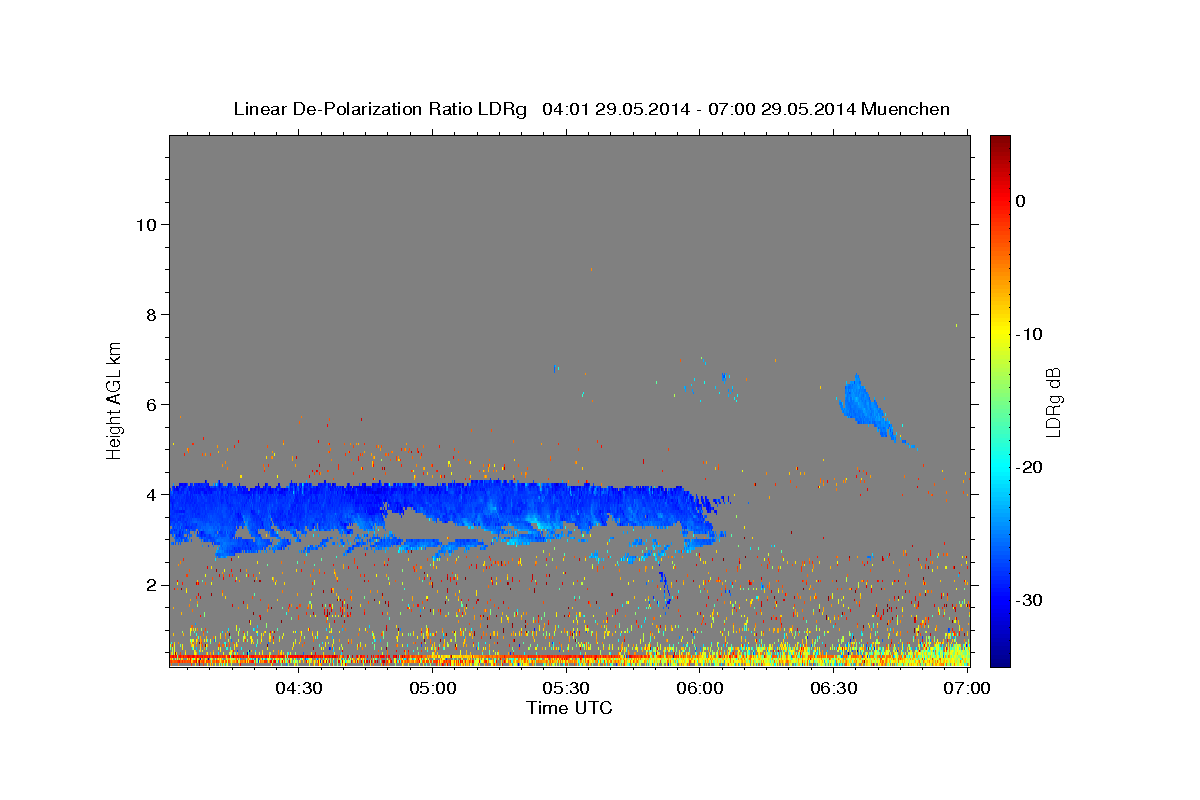Click the plot title 'Linear De-Polarization Ratio LDRg'
1200x800 pixels.
click(x=380, y=109)
